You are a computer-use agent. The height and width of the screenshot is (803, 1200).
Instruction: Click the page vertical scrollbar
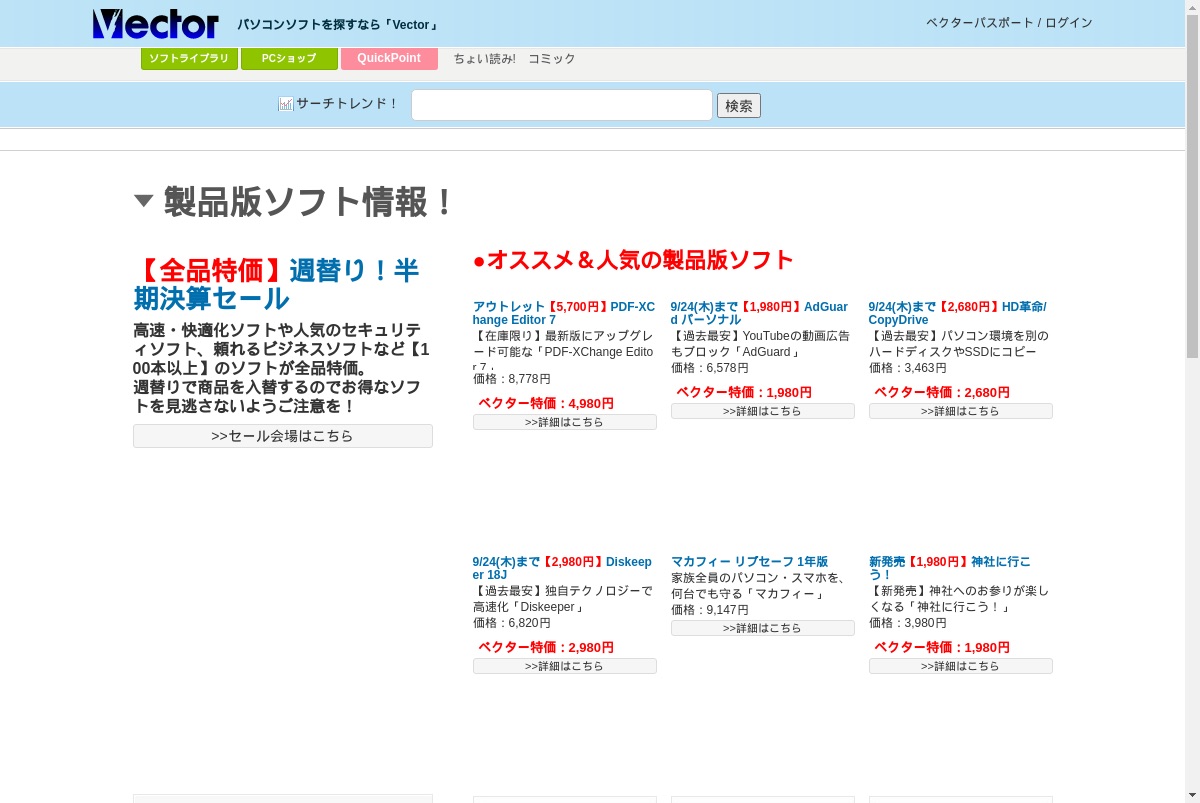[1192, 401]
